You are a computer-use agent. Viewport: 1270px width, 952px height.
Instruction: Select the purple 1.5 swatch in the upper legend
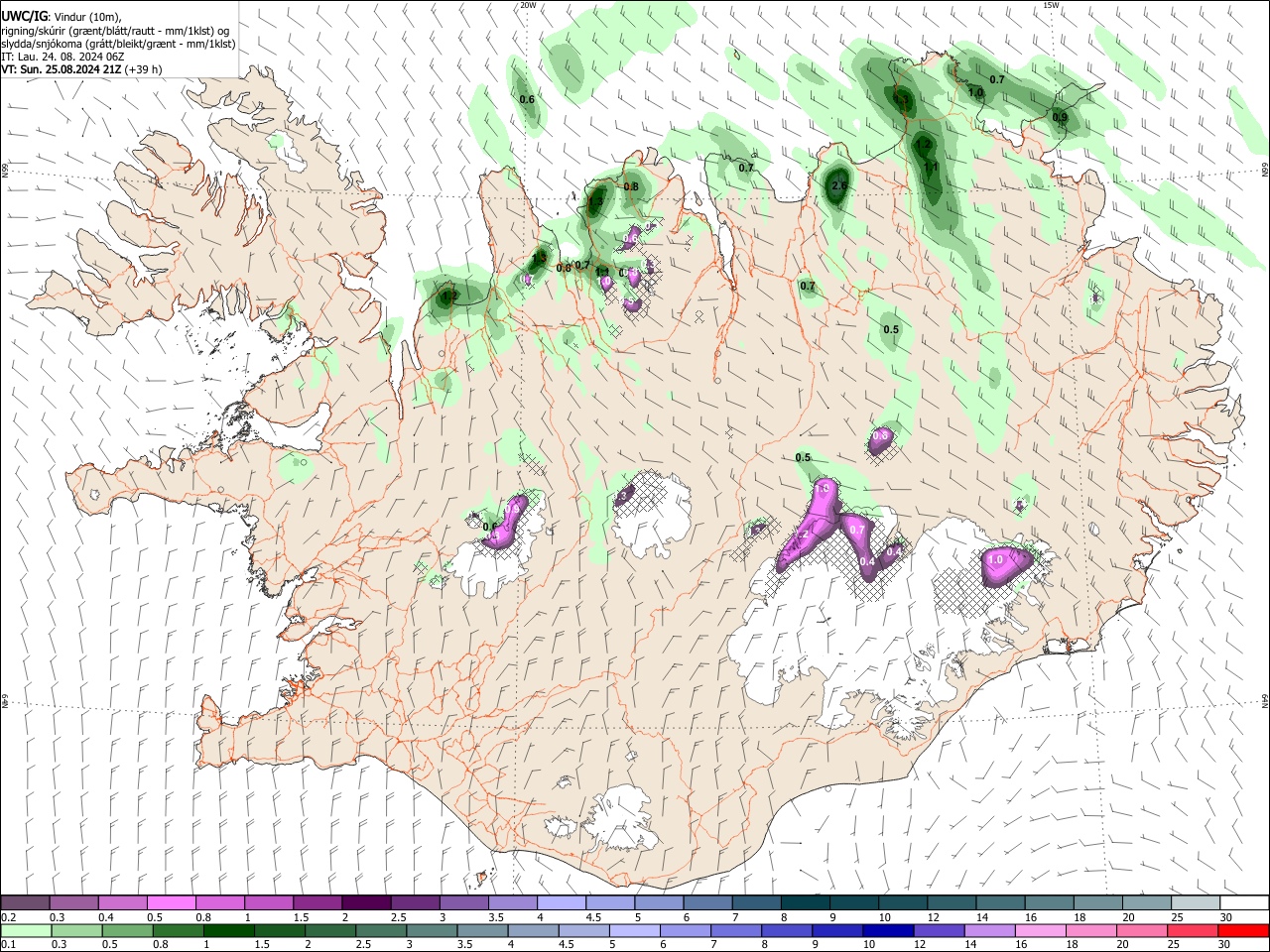[x=317, y=903]
